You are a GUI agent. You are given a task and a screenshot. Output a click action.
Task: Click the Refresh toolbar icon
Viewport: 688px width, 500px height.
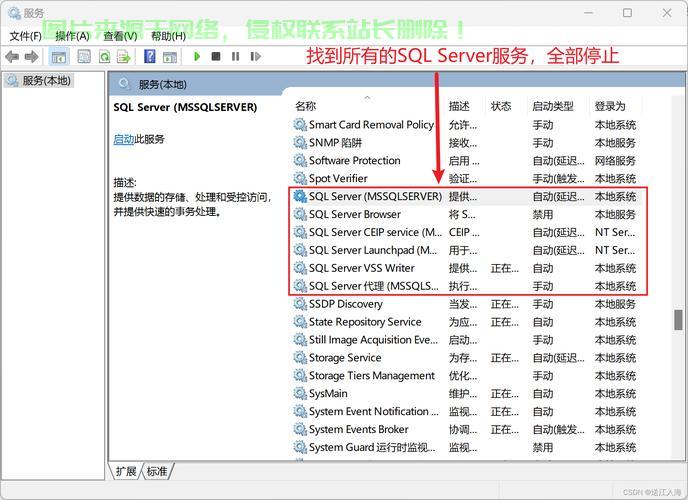[x=104, y=57]
